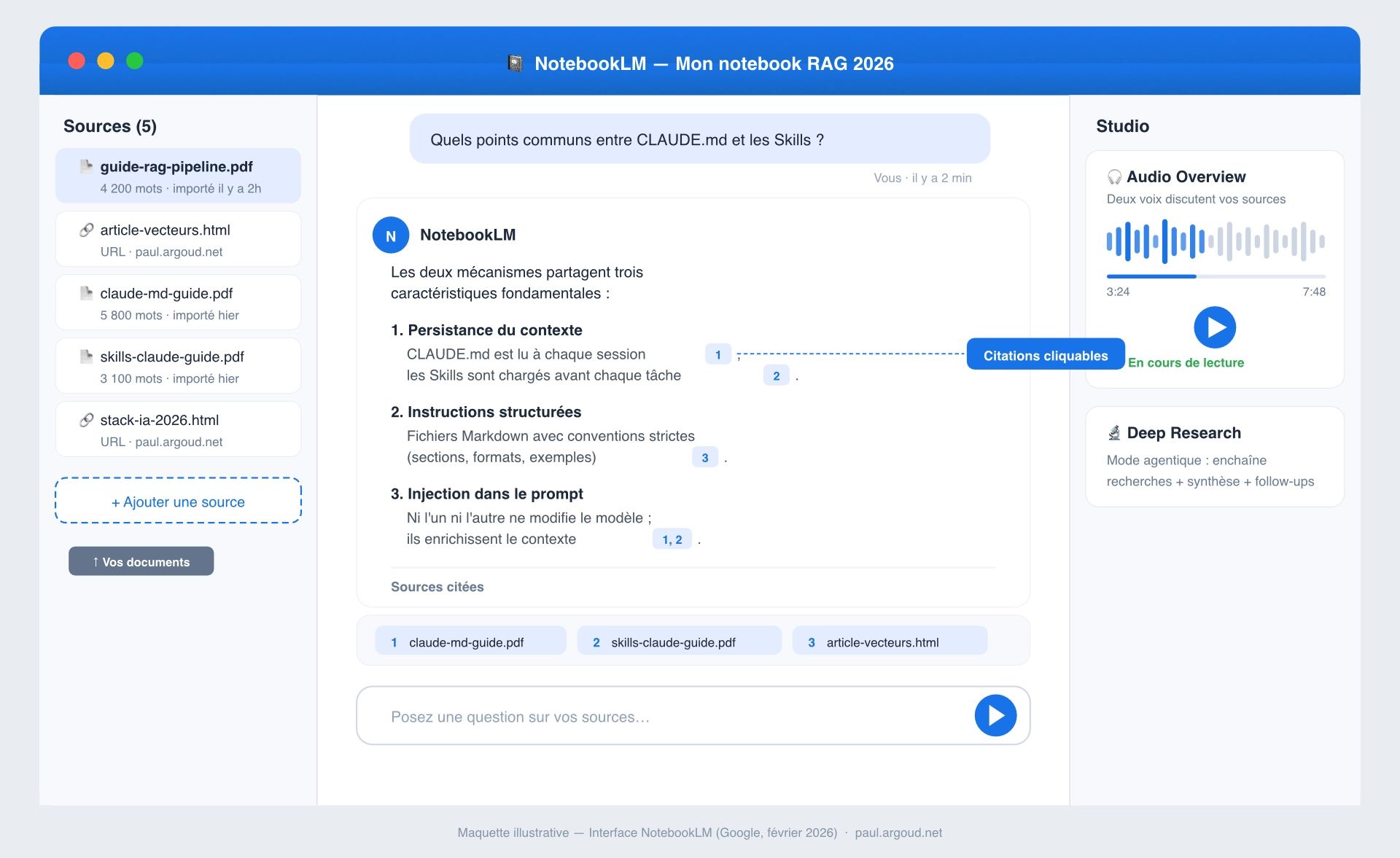The height and width of the screenshot is (858, 1400).
Task: Click the headphones icon next to Audio Overview
Action: coord(1114,177)
